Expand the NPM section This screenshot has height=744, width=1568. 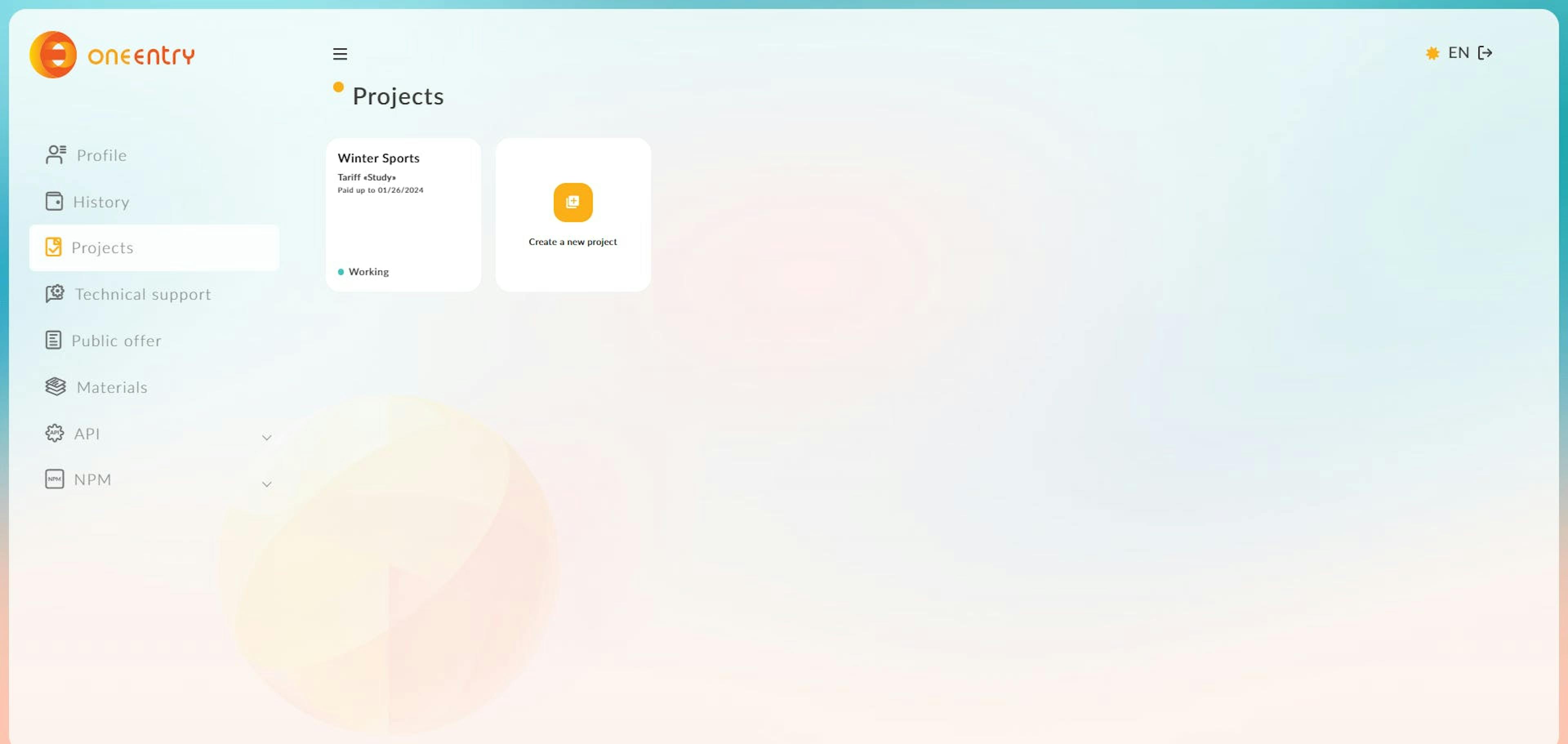click(267, 479)
